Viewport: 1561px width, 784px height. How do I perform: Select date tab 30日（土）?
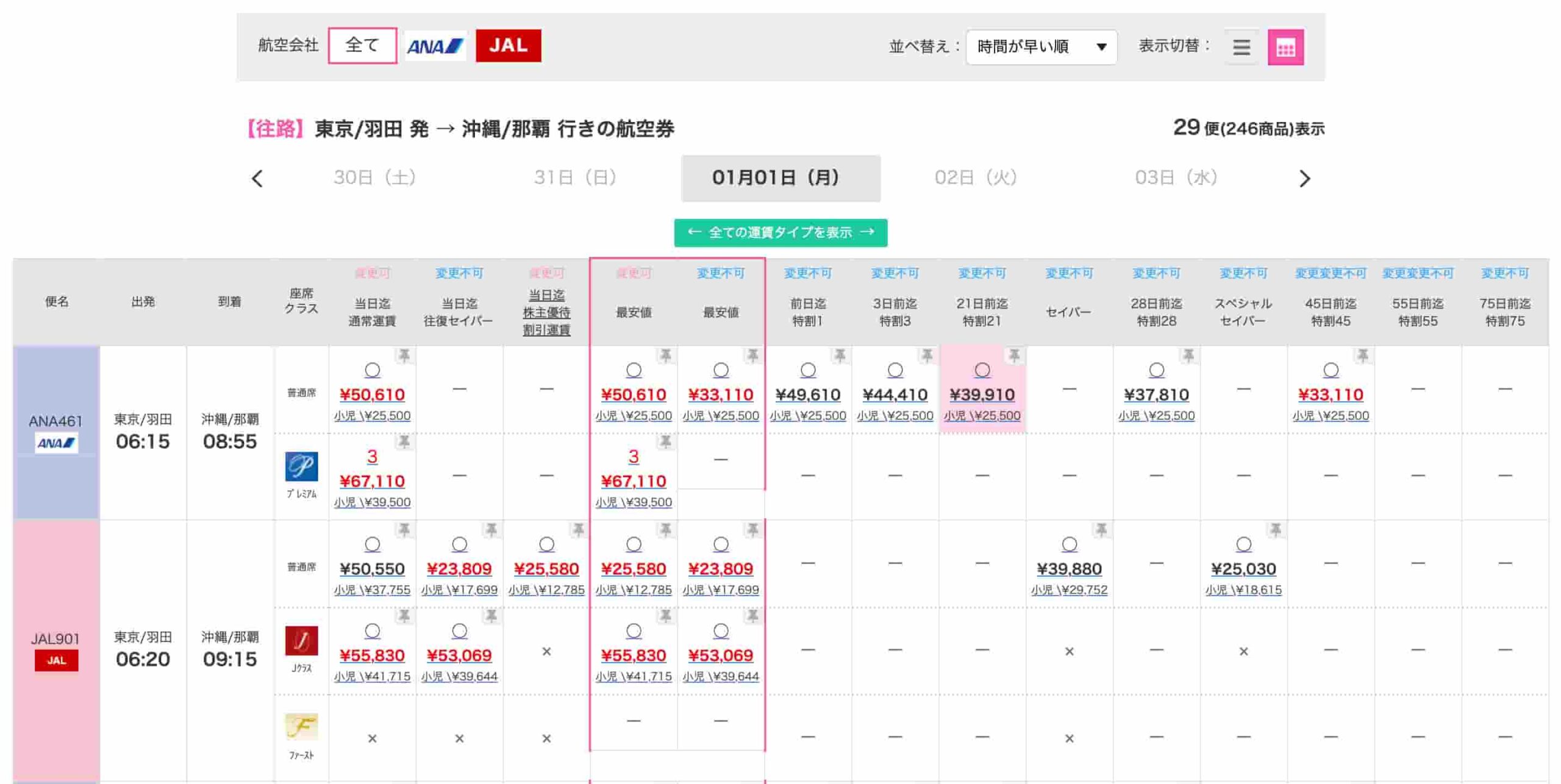[374, 178]
